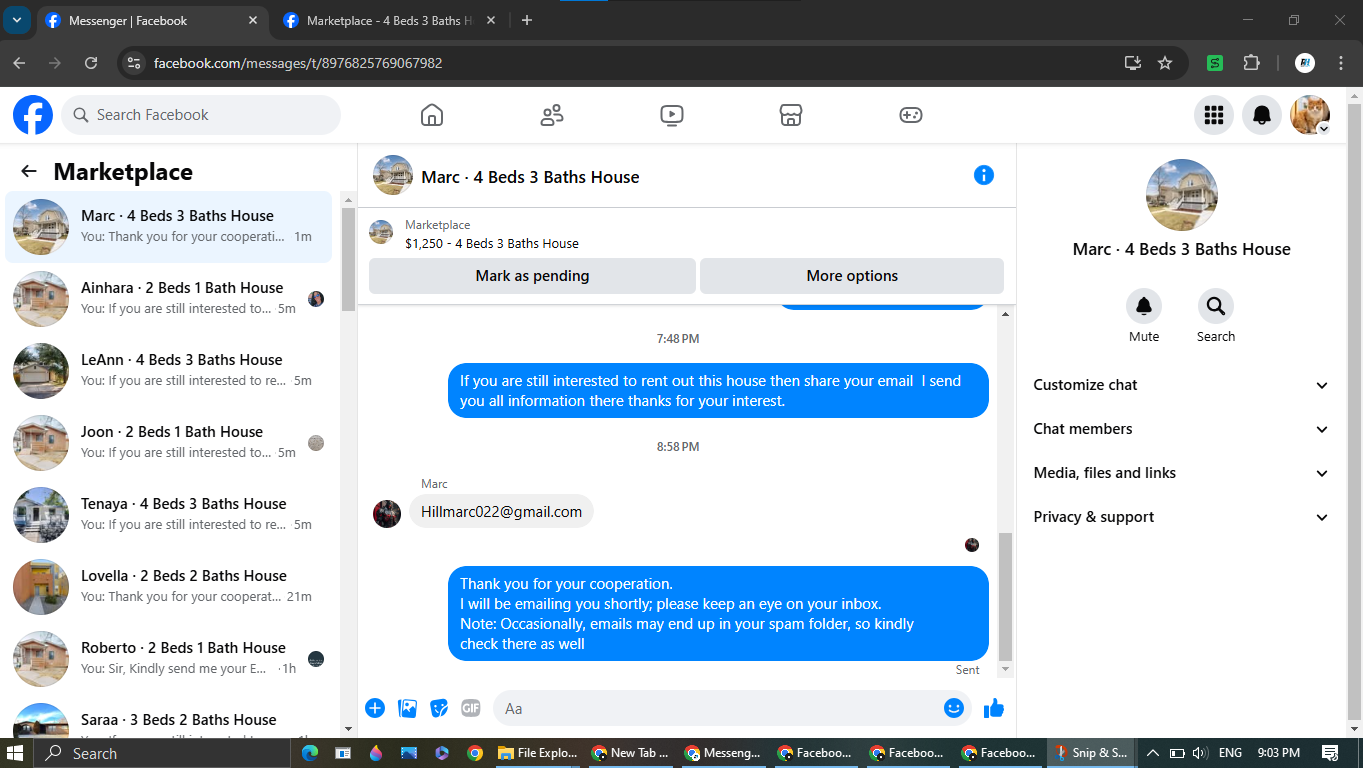View site information icon in the address bar

pyautogui.click(x=133, y=63)
